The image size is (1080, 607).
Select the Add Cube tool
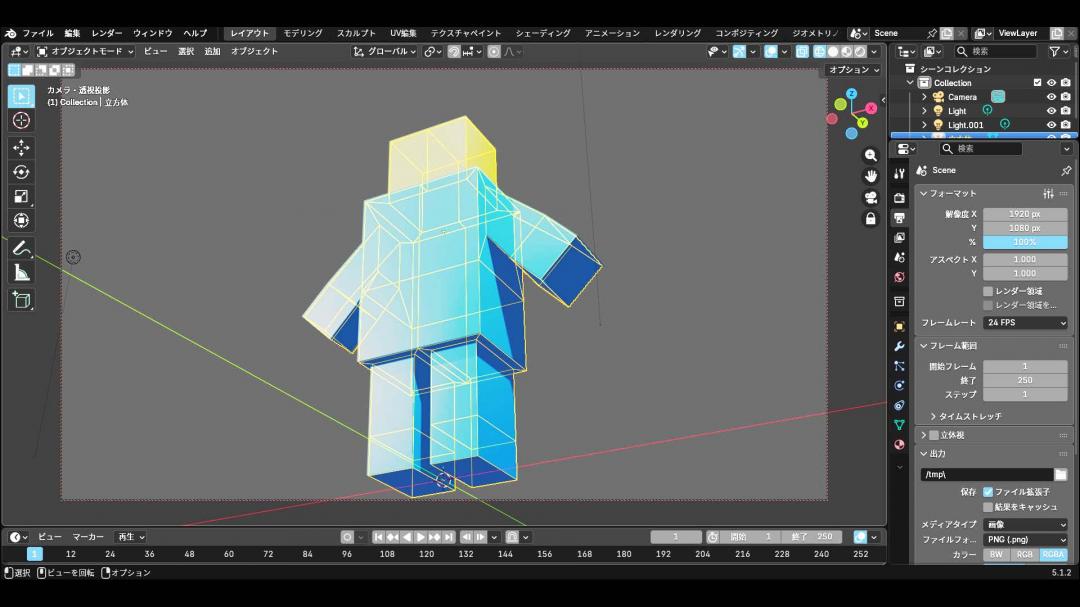coord(21,300)
